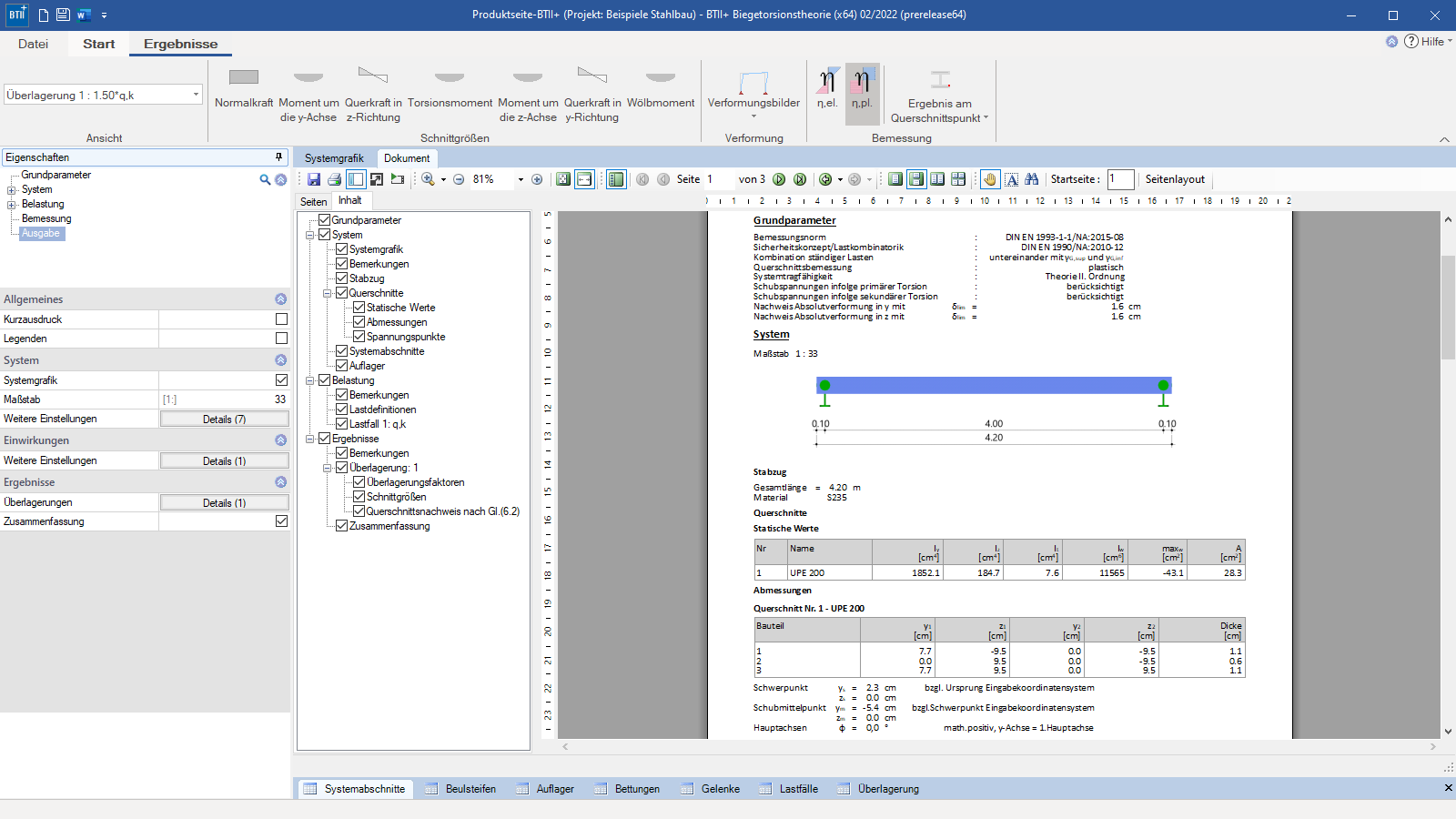Open Details (1) for Überlagerungen
Viewport: 1456px width, 819px height.
tap(225, 503)
